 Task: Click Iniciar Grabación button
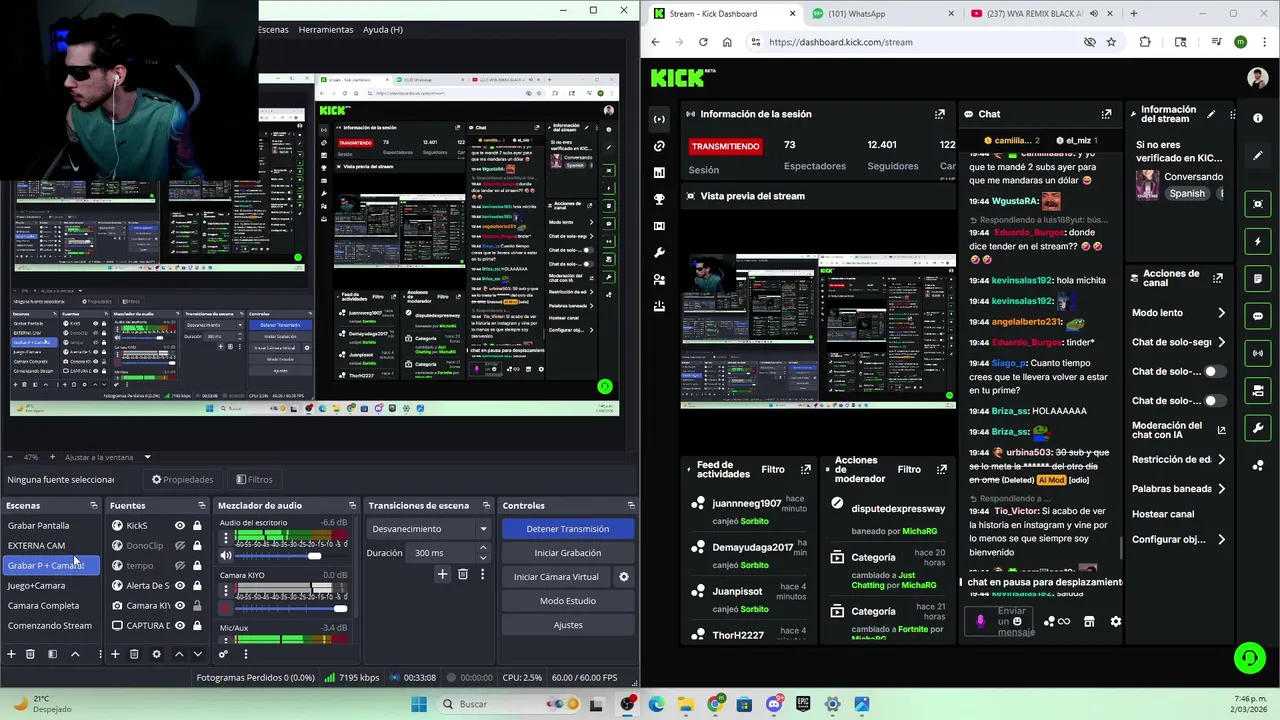pyautogui.click(x=567, y=553)
